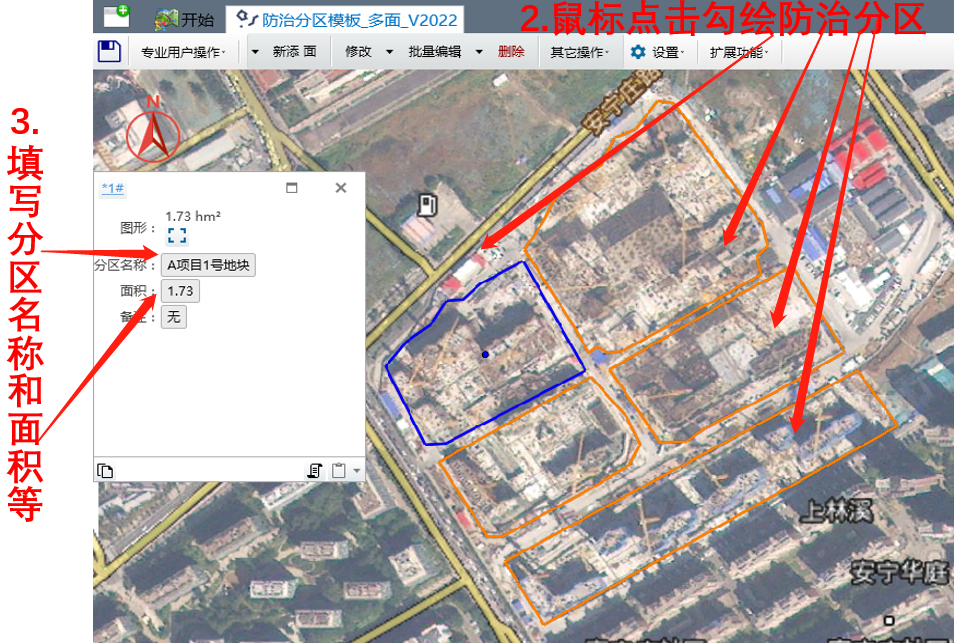Click the north compass icon on map
The height and width of the screenshot is (643, 954).
click(x=153, y=129)
